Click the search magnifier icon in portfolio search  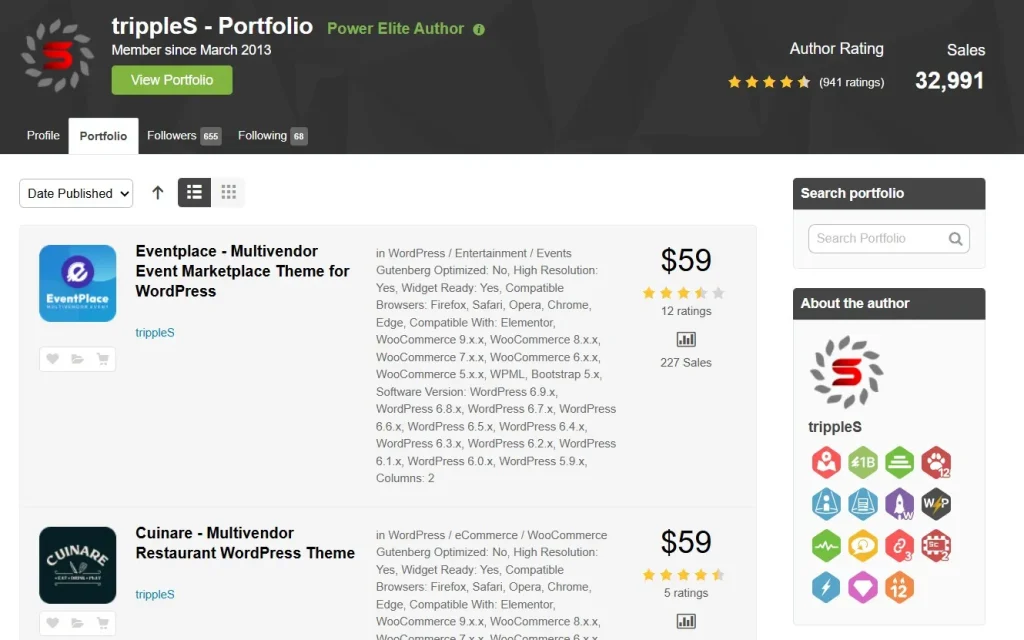point(955,239)
